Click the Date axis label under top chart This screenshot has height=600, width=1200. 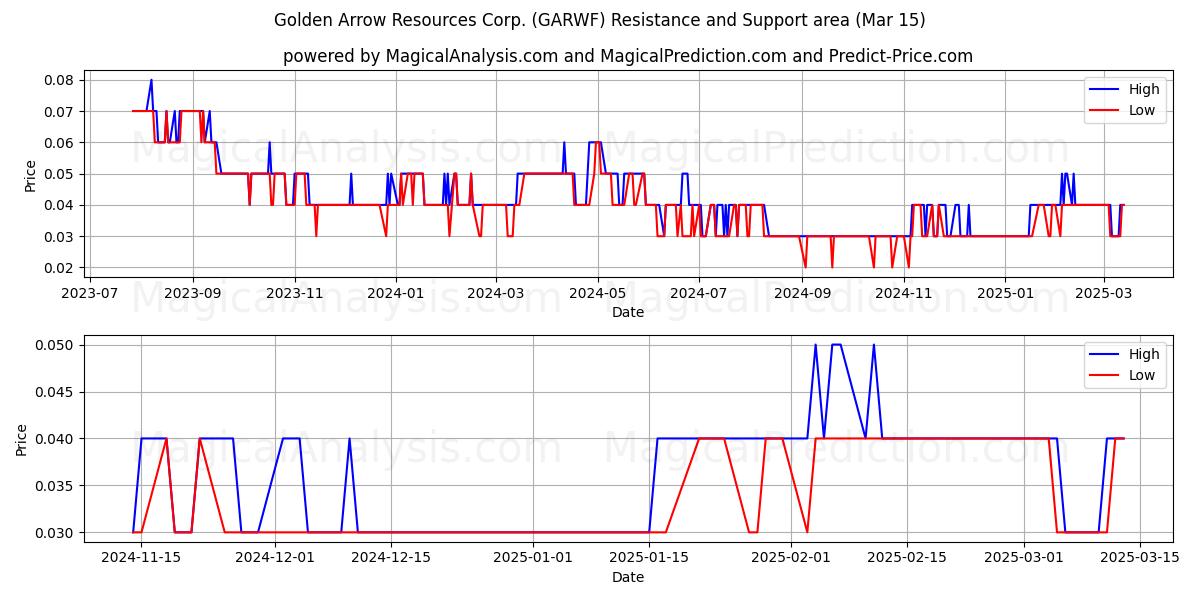click(628, 312)
